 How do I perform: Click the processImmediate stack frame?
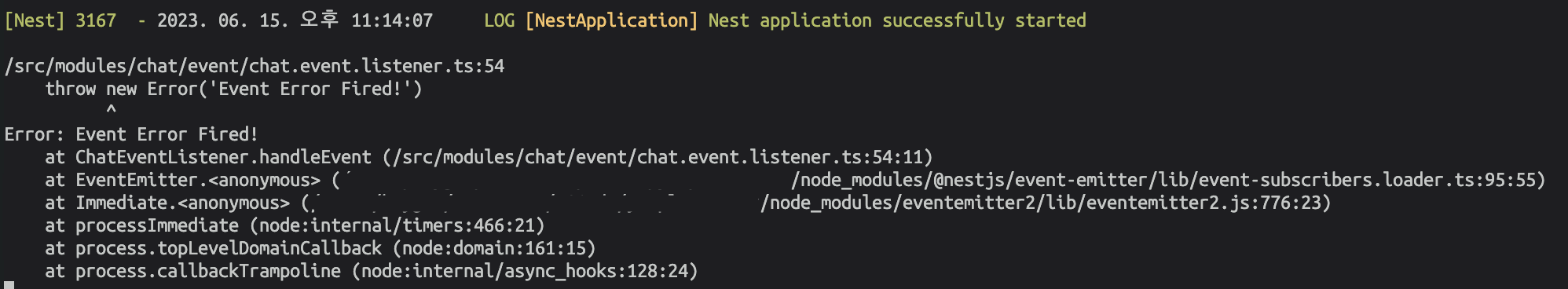157,225
